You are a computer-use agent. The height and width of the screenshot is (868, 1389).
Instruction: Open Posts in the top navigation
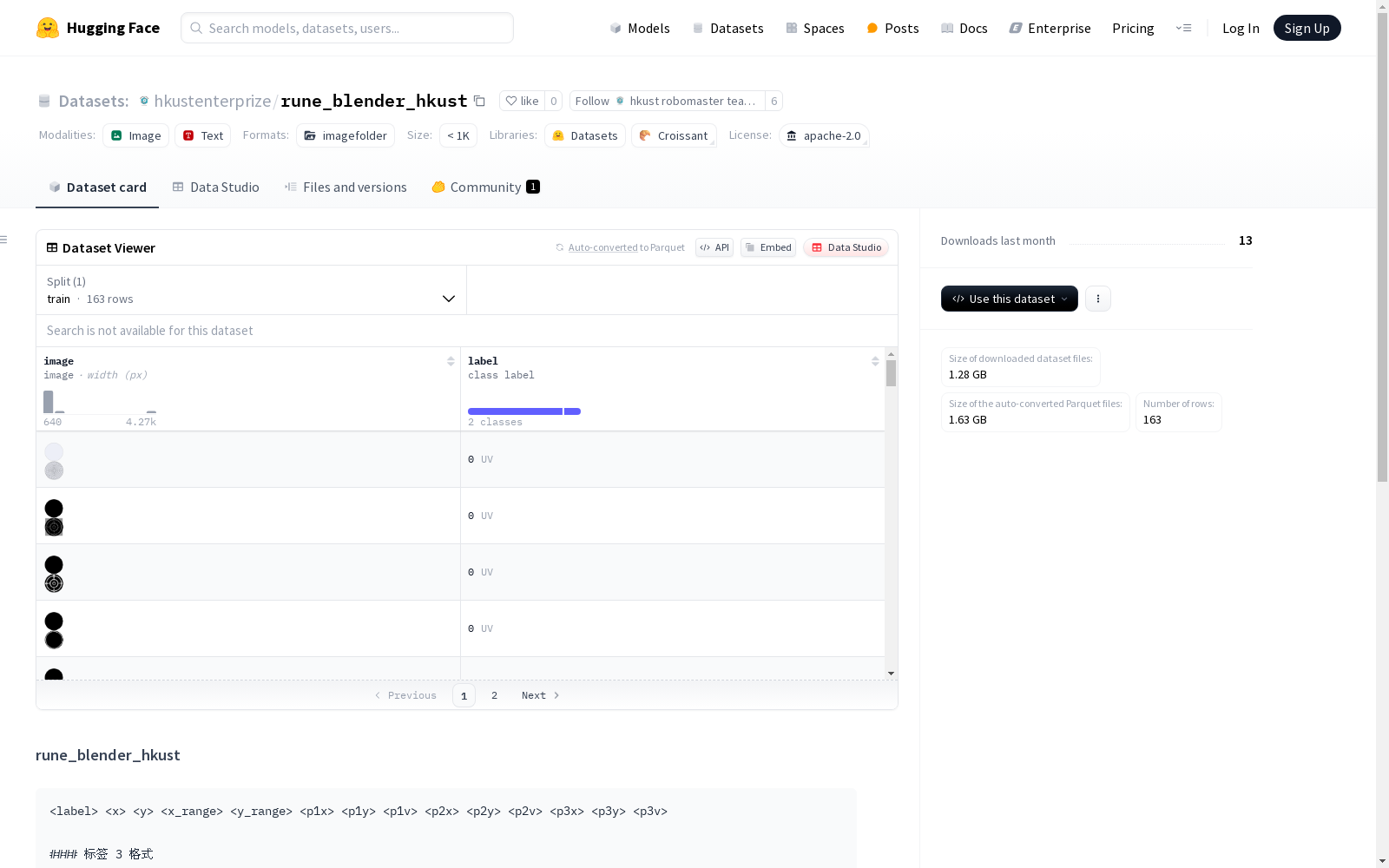coord(892,28)
